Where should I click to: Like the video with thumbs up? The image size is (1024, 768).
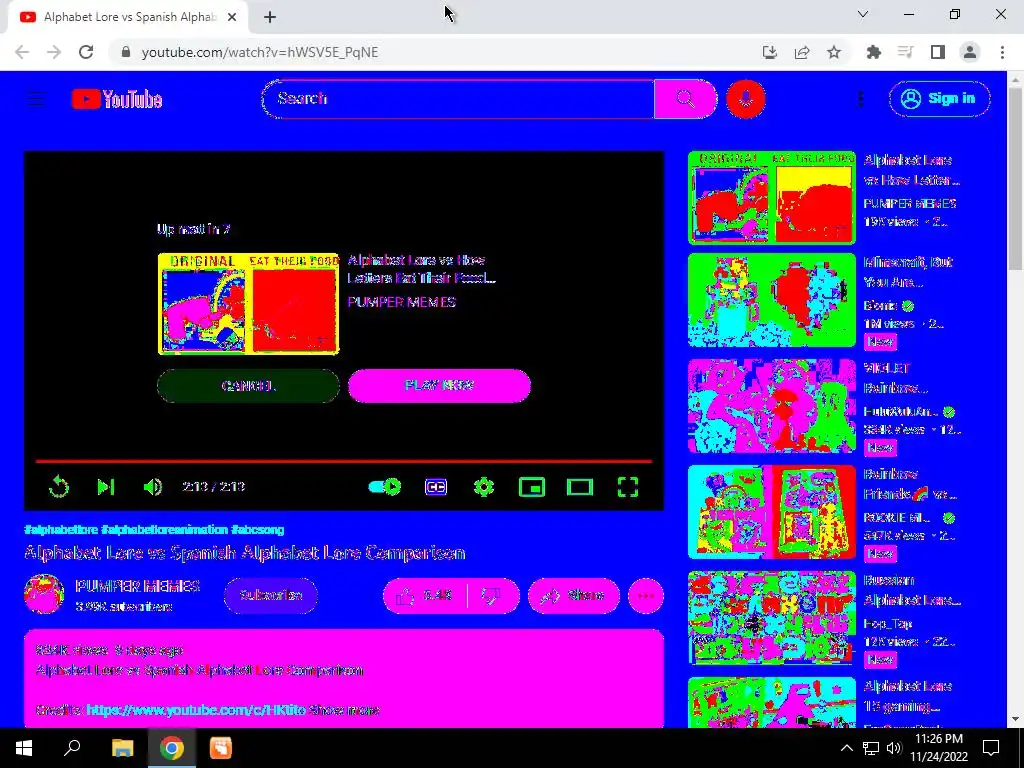point(425,596)
